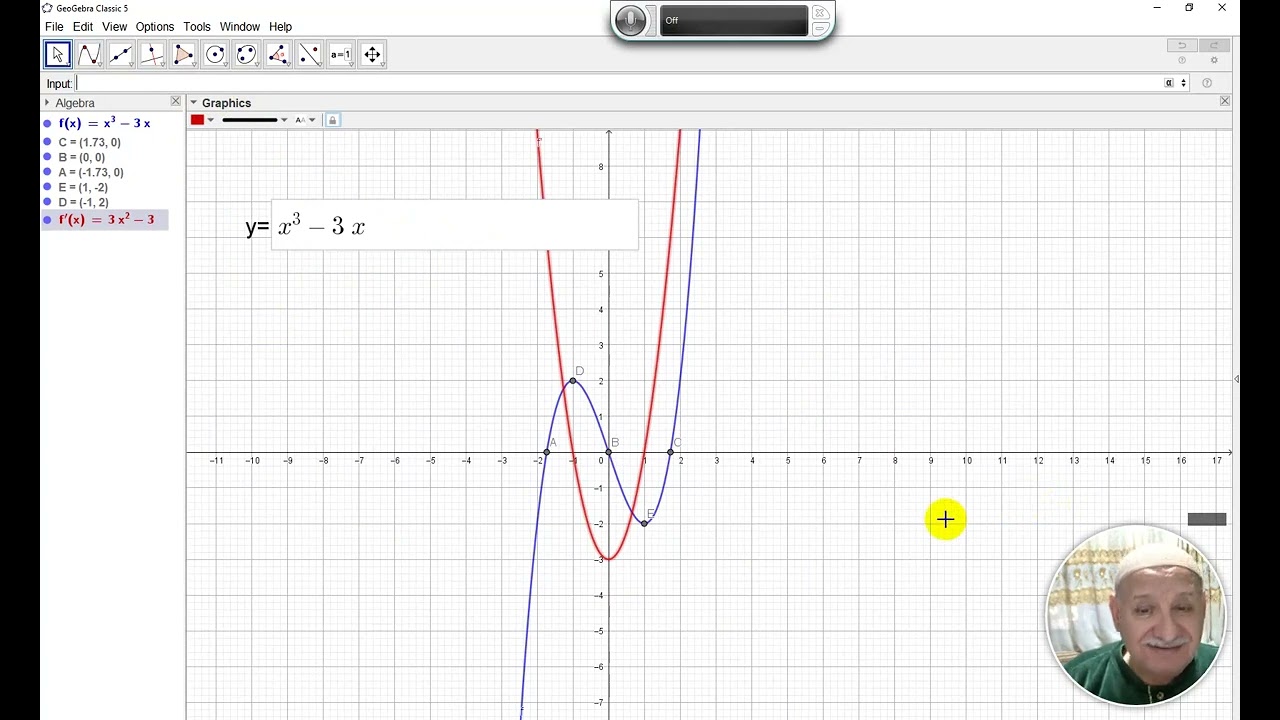Toggle visibility bullet of point A
The width and height of the screenshot is (1280, 720).
[47, 172]
